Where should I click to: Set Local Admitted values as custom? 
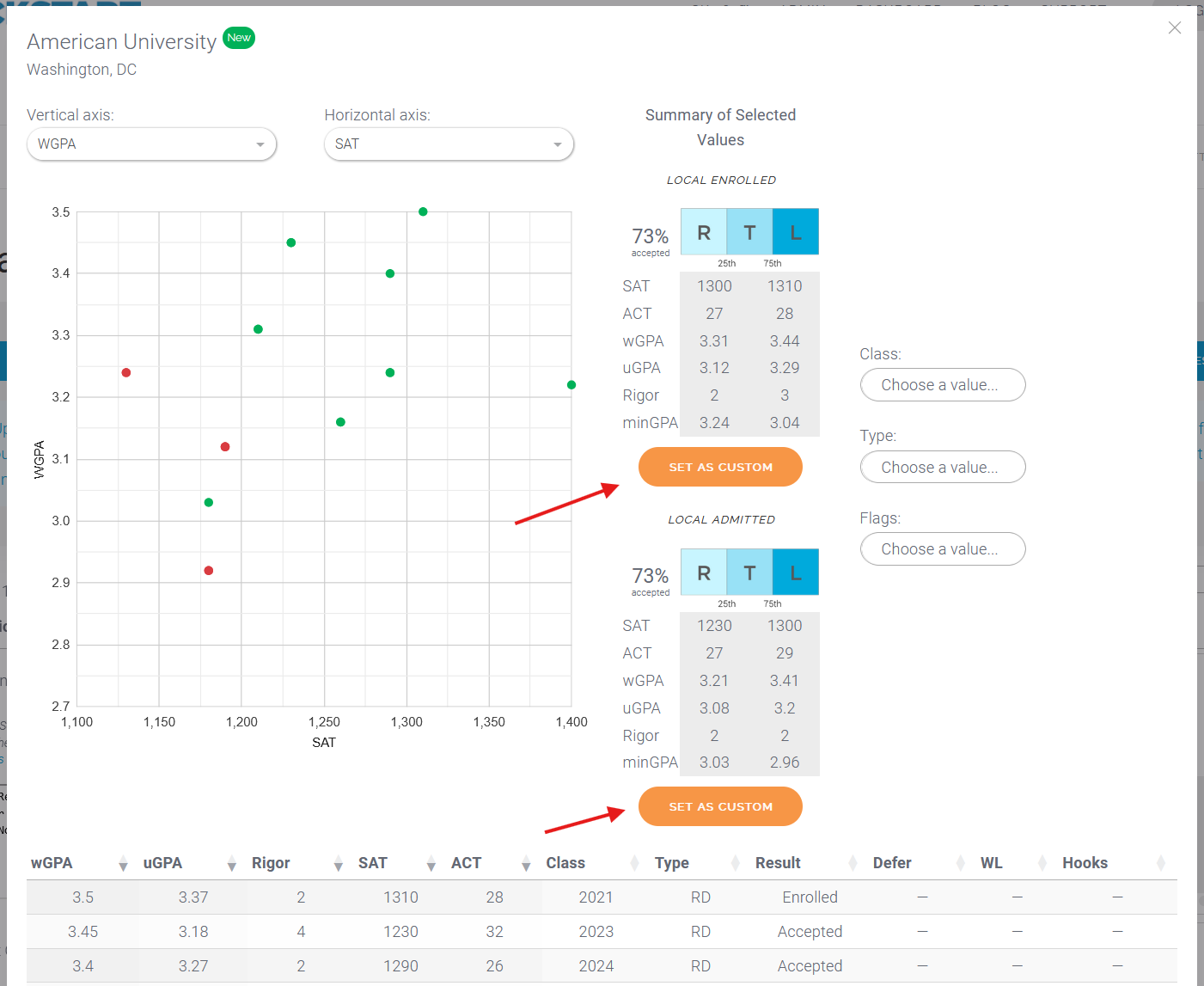coord(720,806)
